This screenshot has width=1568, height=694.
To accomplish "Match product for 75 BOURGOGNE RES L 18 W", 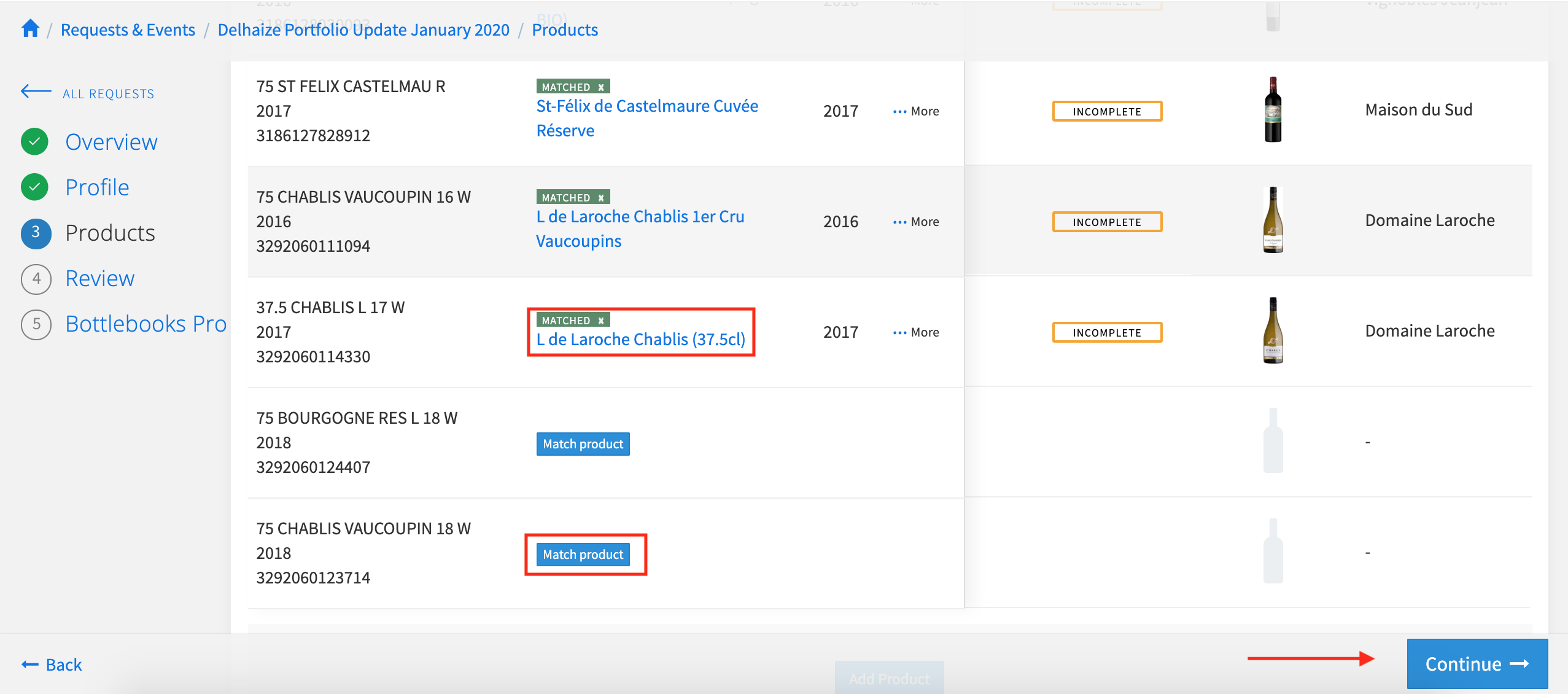I will point(583,444).
